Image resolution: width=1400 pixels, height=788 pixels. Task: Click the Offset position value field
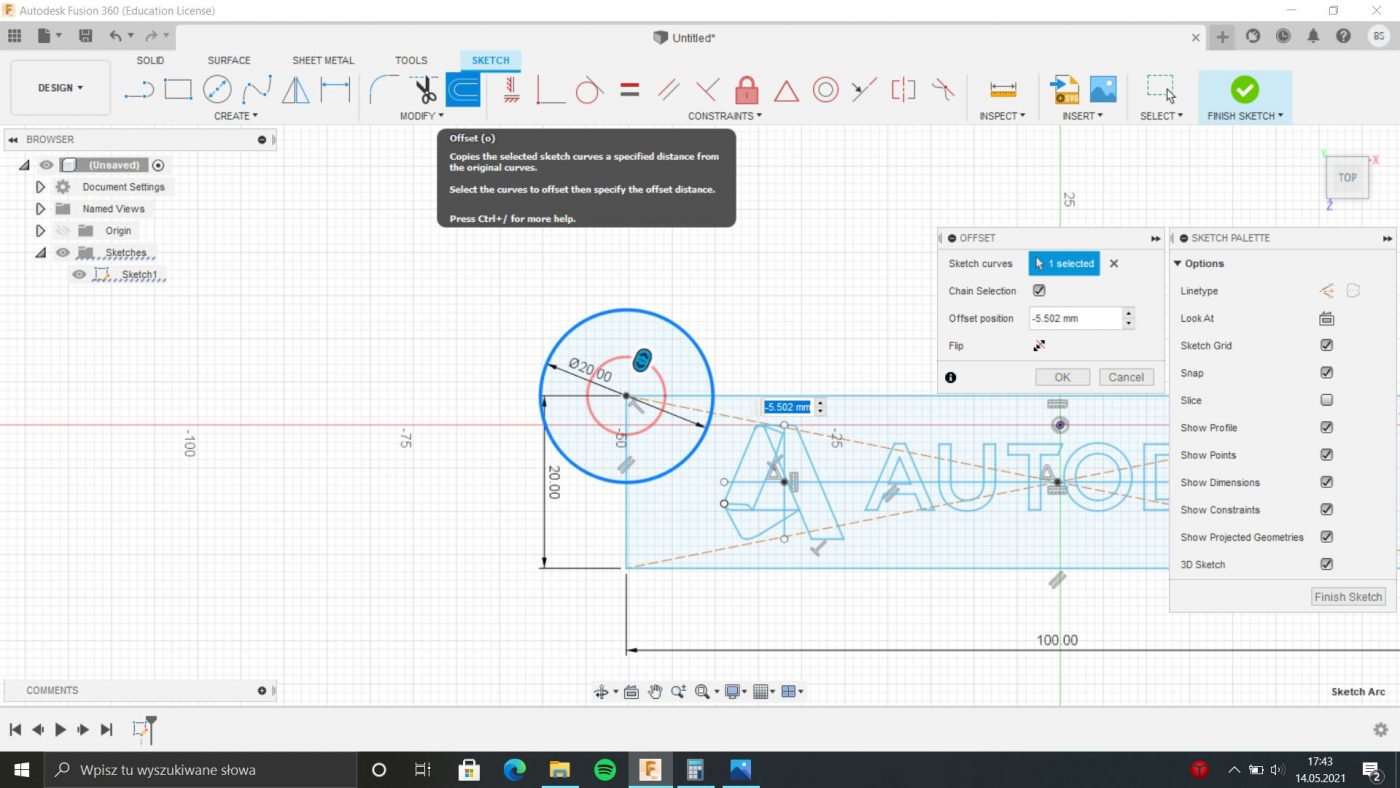pos(1074,318)
